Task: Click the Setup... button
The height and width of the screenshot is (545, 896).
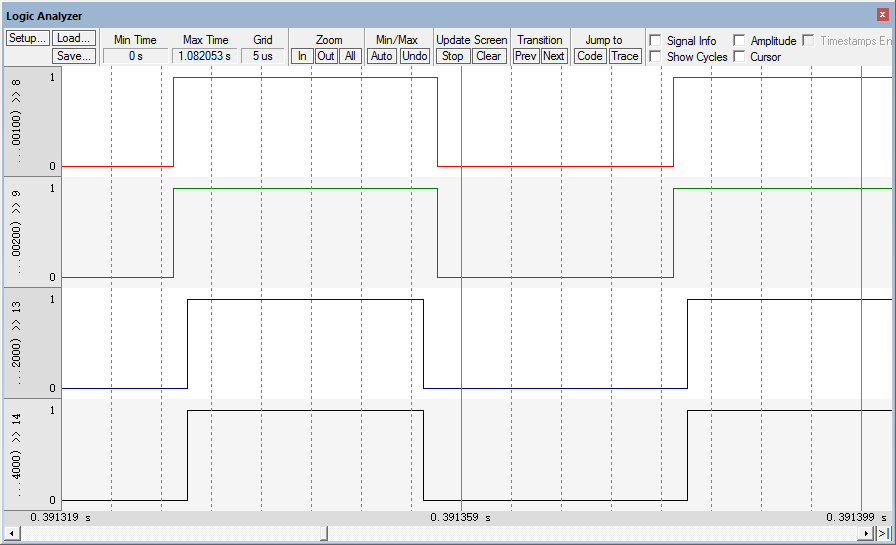Action: tap(28, 38)
